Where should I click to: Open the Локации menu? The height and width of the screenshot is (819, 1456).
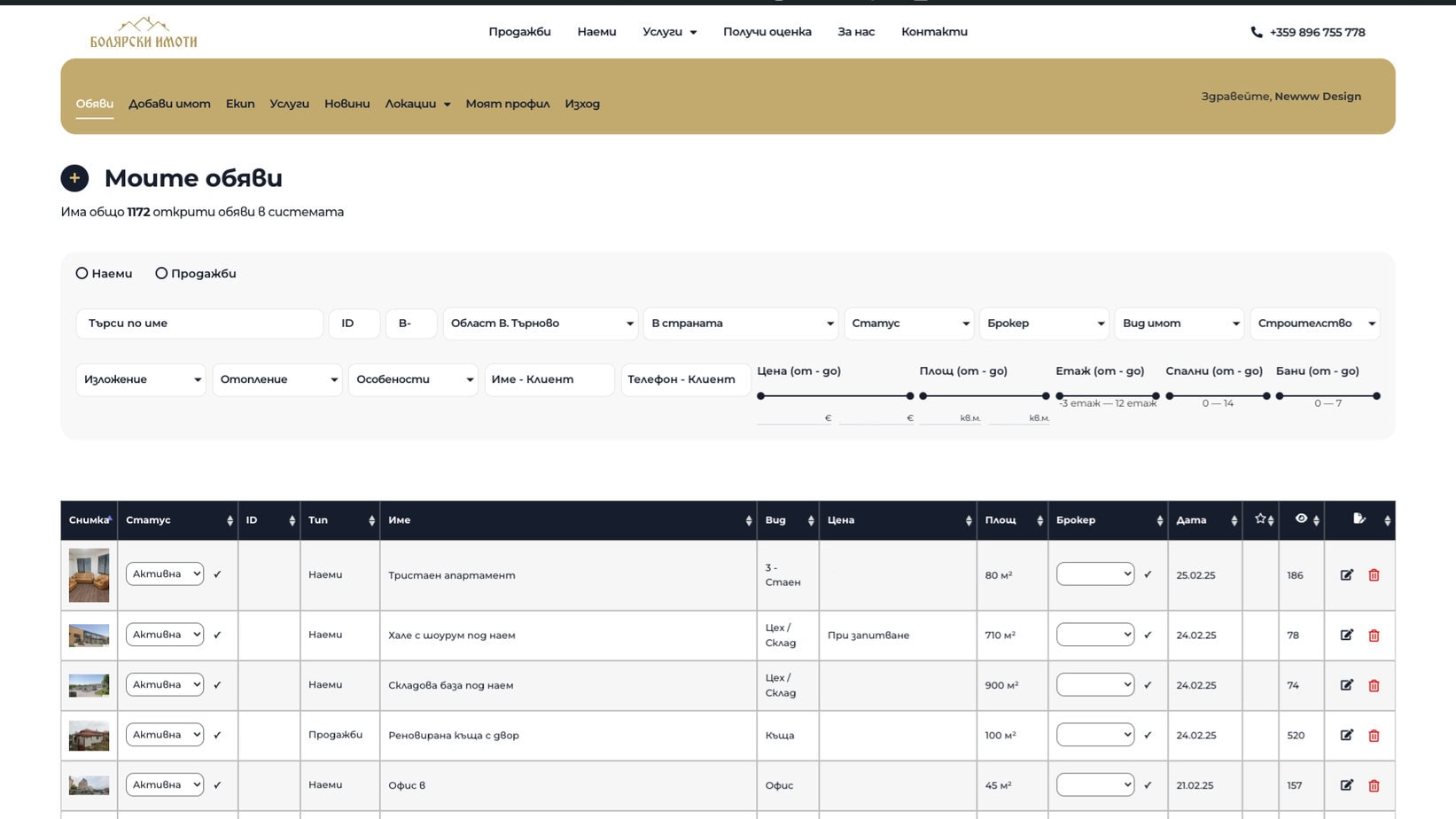(417, 104)
